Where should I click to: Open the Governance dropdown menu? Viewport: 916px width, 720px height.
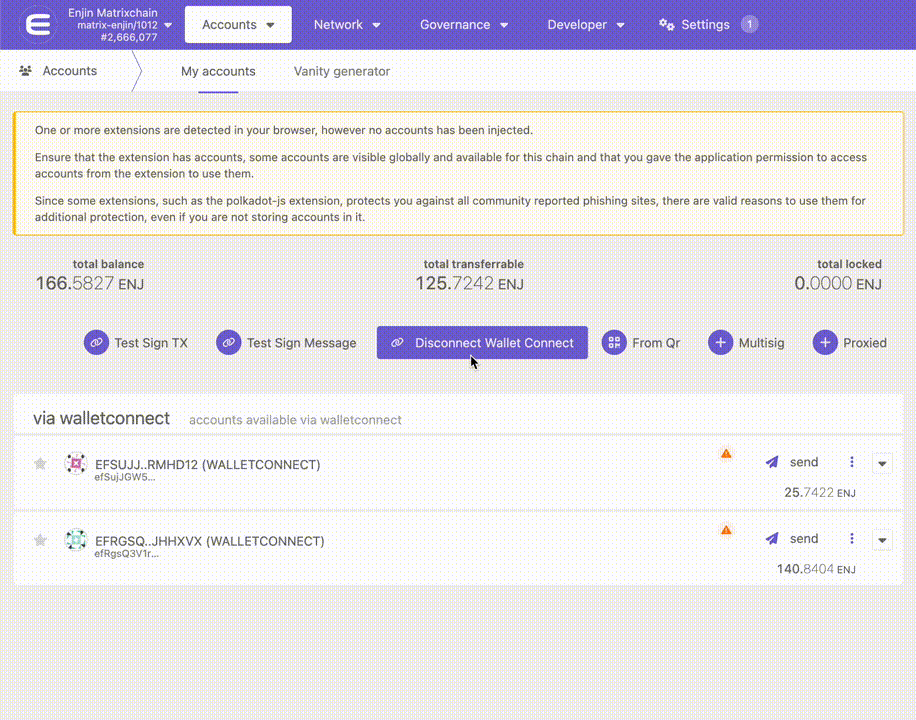click(x=464, y=25)
